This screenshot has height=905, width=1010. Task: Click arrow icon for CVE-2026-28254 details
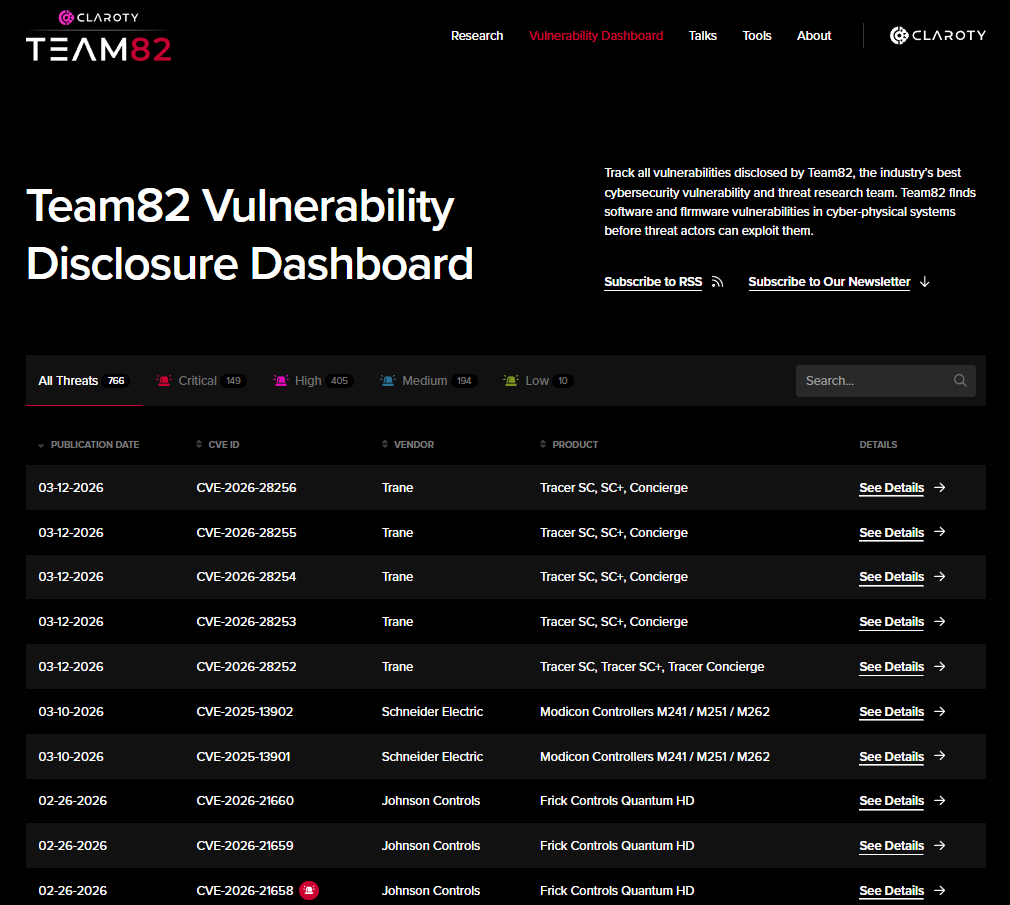pyautogui.click(x=940, y=576)
